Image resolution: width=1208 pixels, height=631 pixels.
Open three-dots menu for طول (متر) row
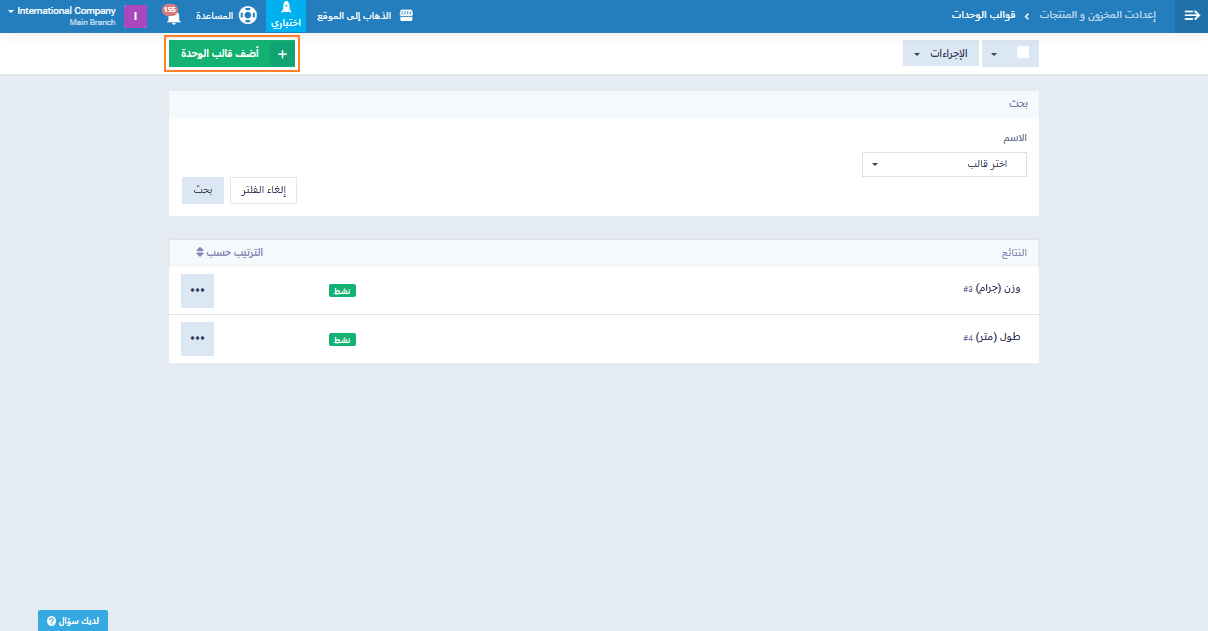197,338
